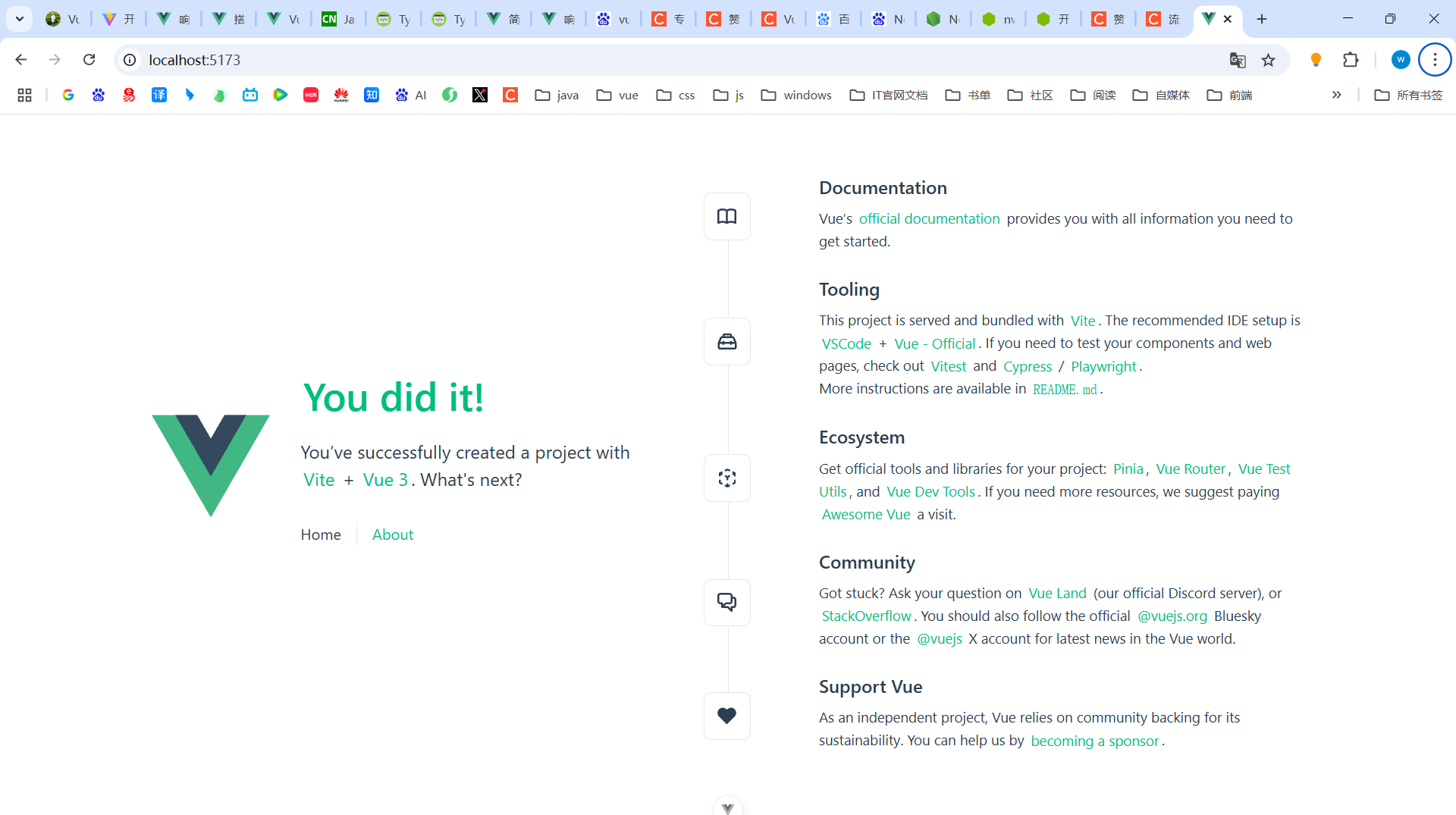Open the Pinia link
Image resolution: width=1456 pixels, height=815 pixels.
(x=1128, y=469)
